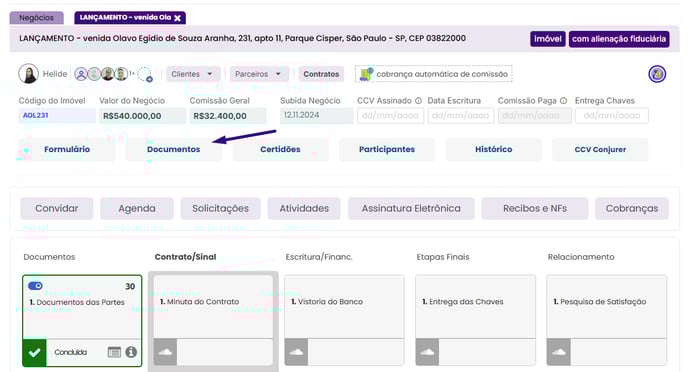Select the Contrato/Sinal stage header
Viewport: 688px width, 372px height.
(185, 257)
